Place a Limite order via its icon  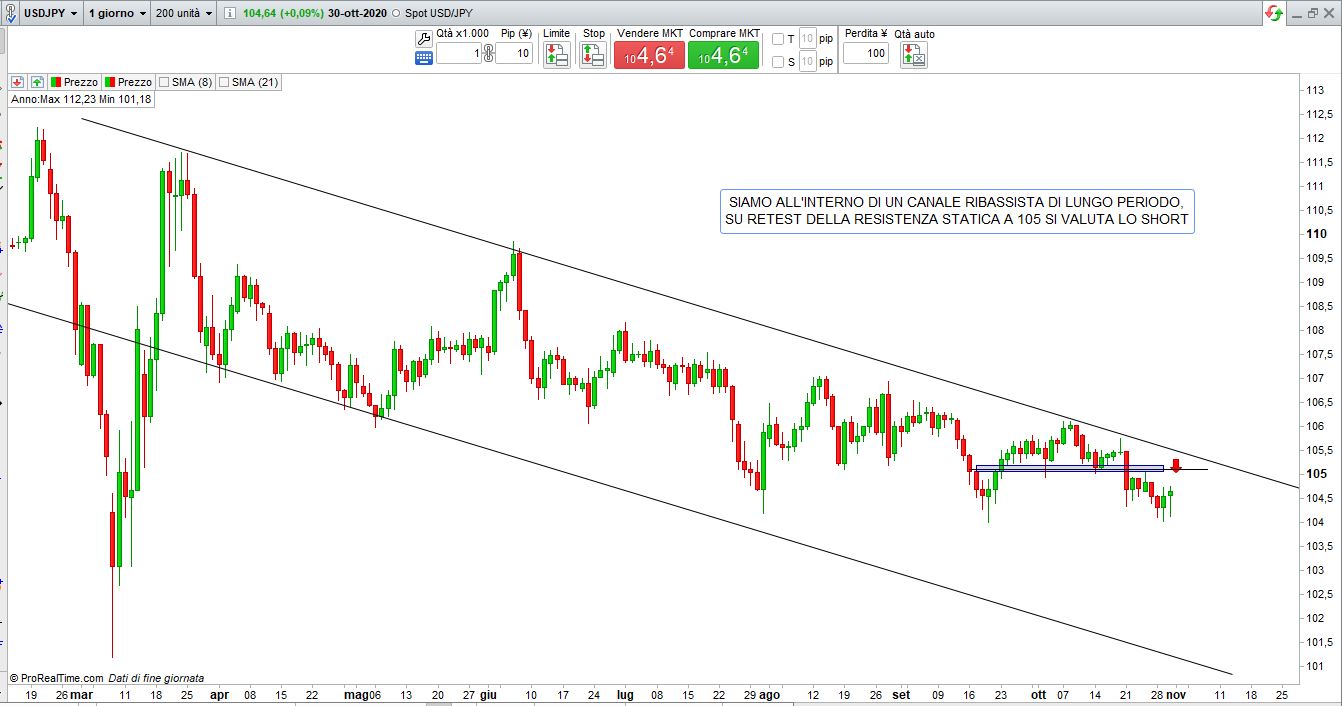(556, 56)
